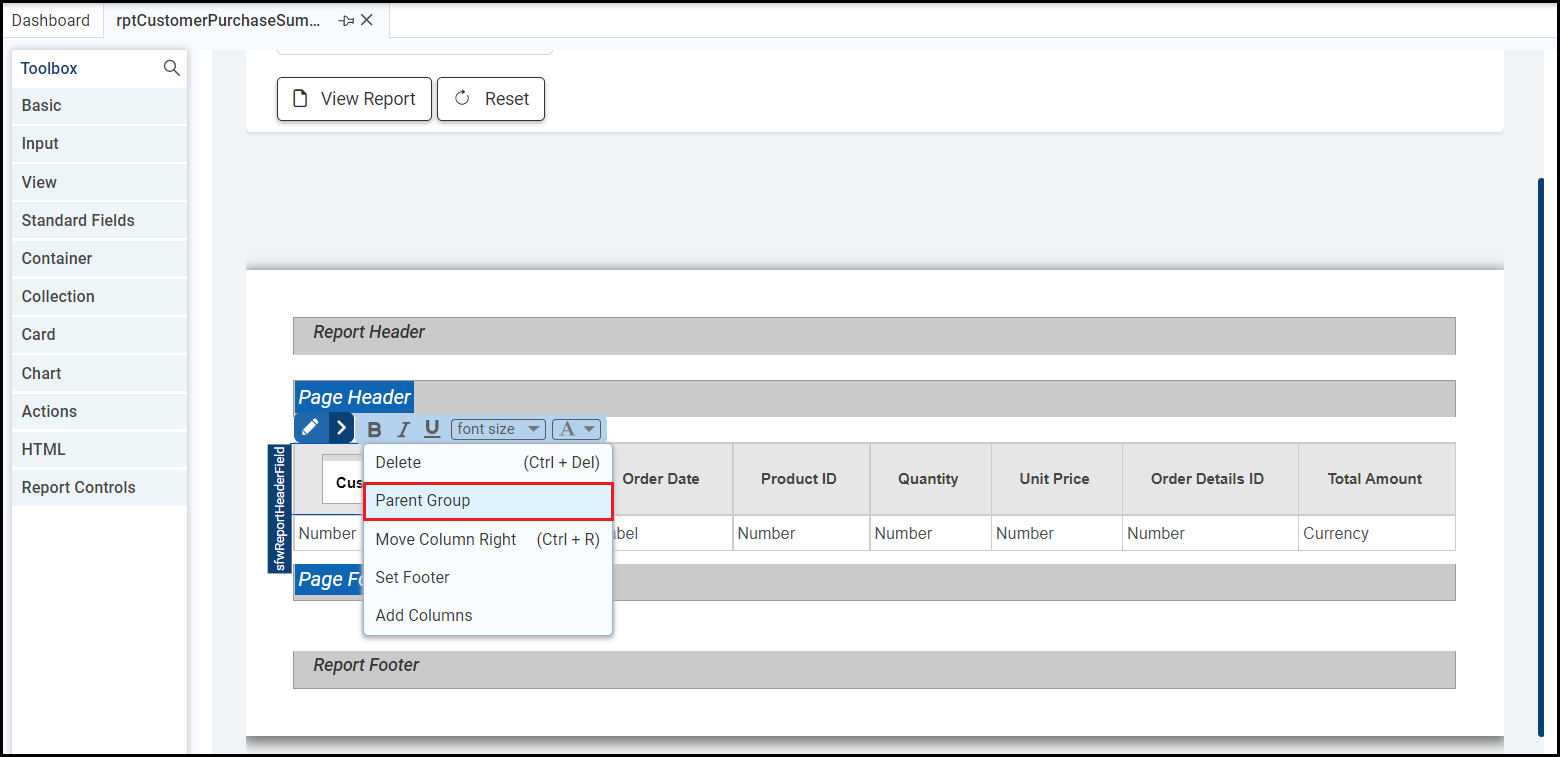Click the Number cell under Product ID
The height and width of the screenshot is (757, 1560).
(801, 533)
